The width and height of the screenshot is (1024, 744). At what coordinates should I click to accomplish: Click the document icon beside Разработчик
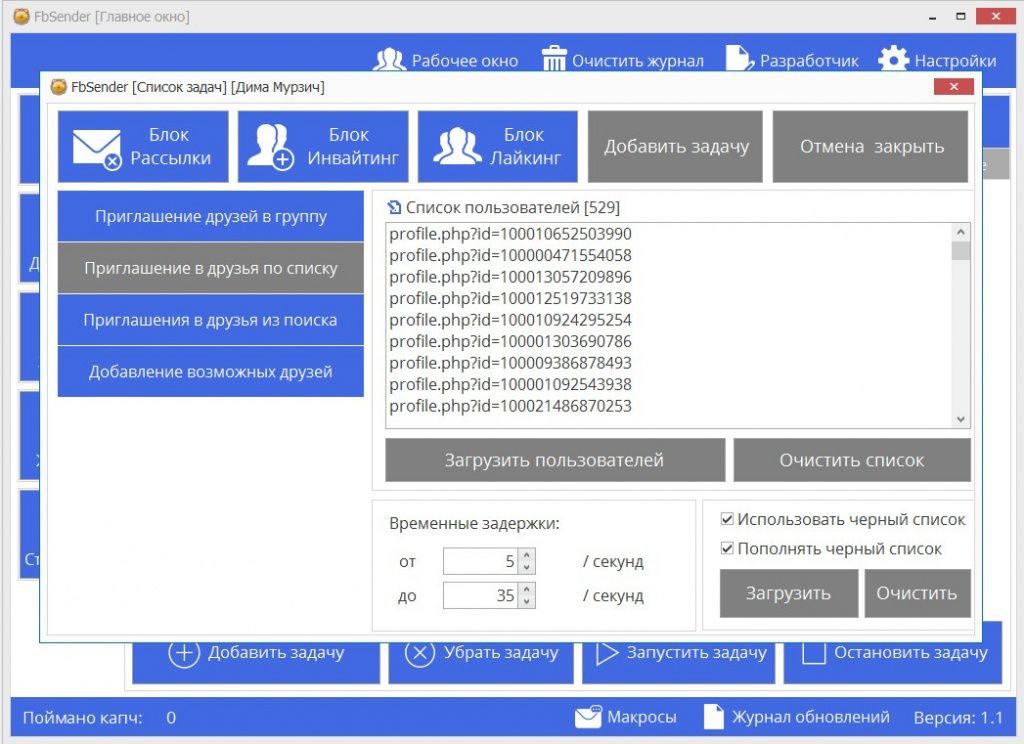(739, 58)
